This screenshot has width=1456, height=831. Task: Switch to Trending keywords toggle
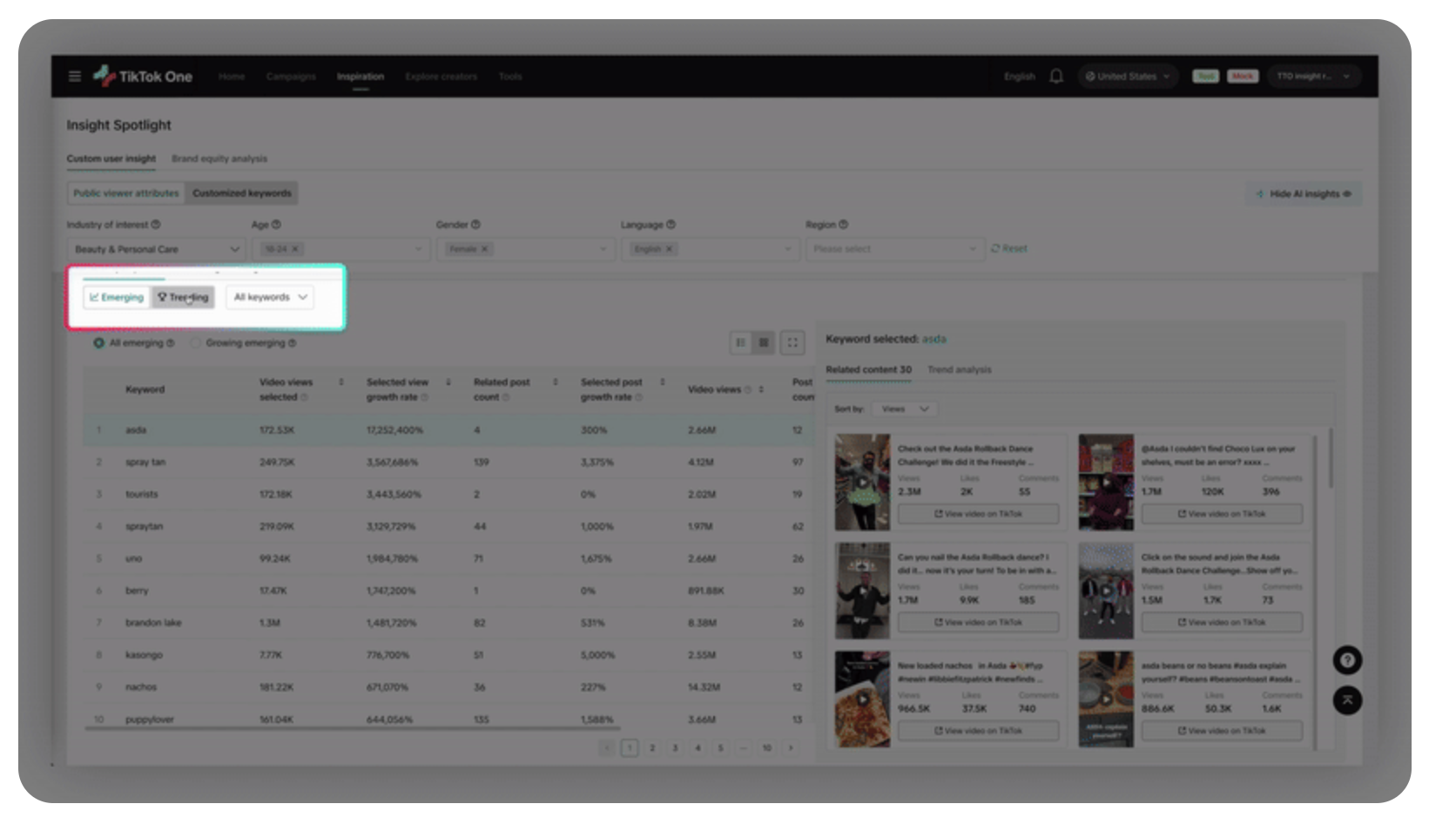point(183,297)
